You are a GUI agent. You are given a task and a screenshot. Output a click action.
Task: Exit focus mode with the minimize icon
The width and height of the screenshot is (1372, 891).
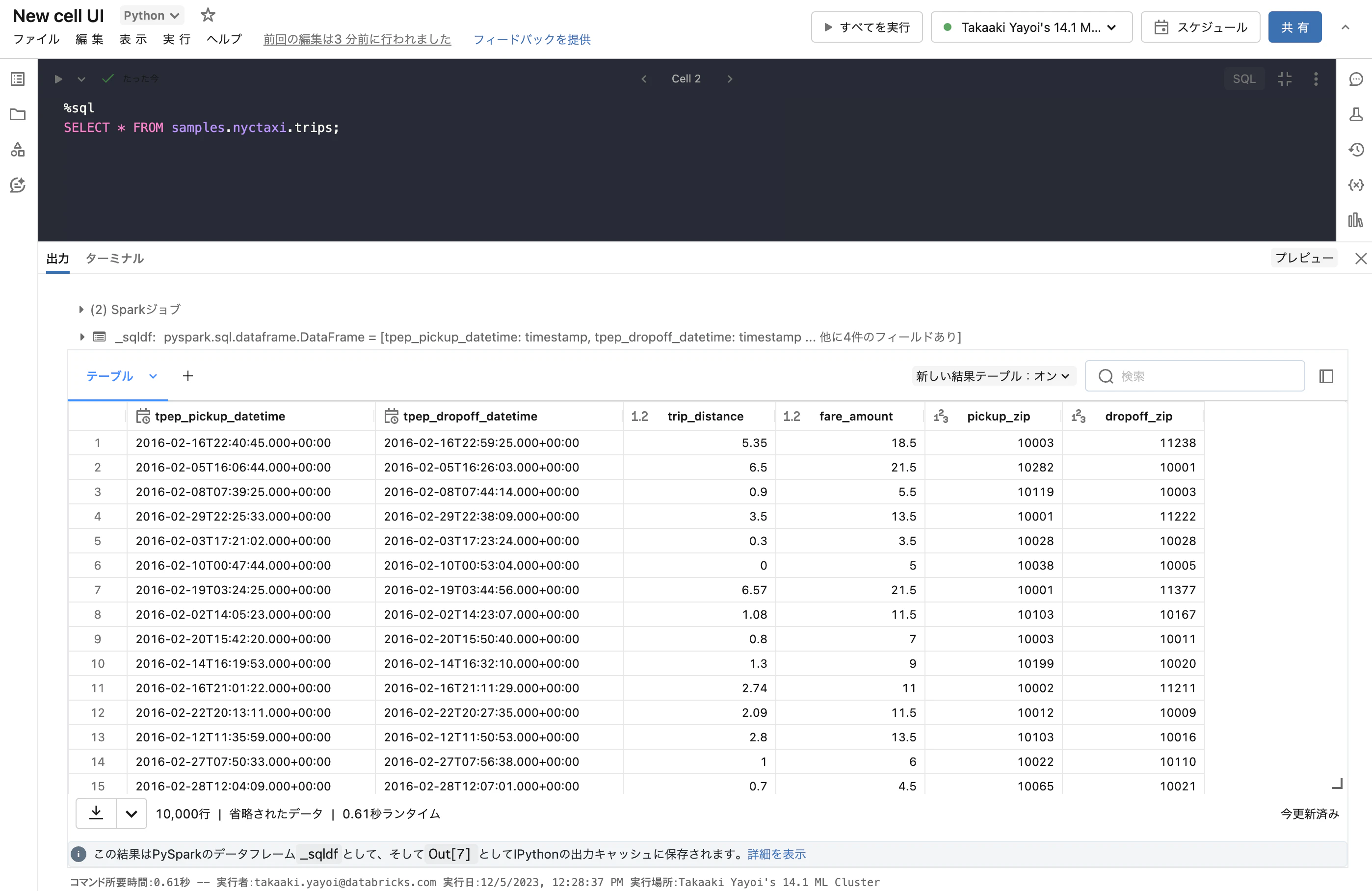(x=1284, y=79)
